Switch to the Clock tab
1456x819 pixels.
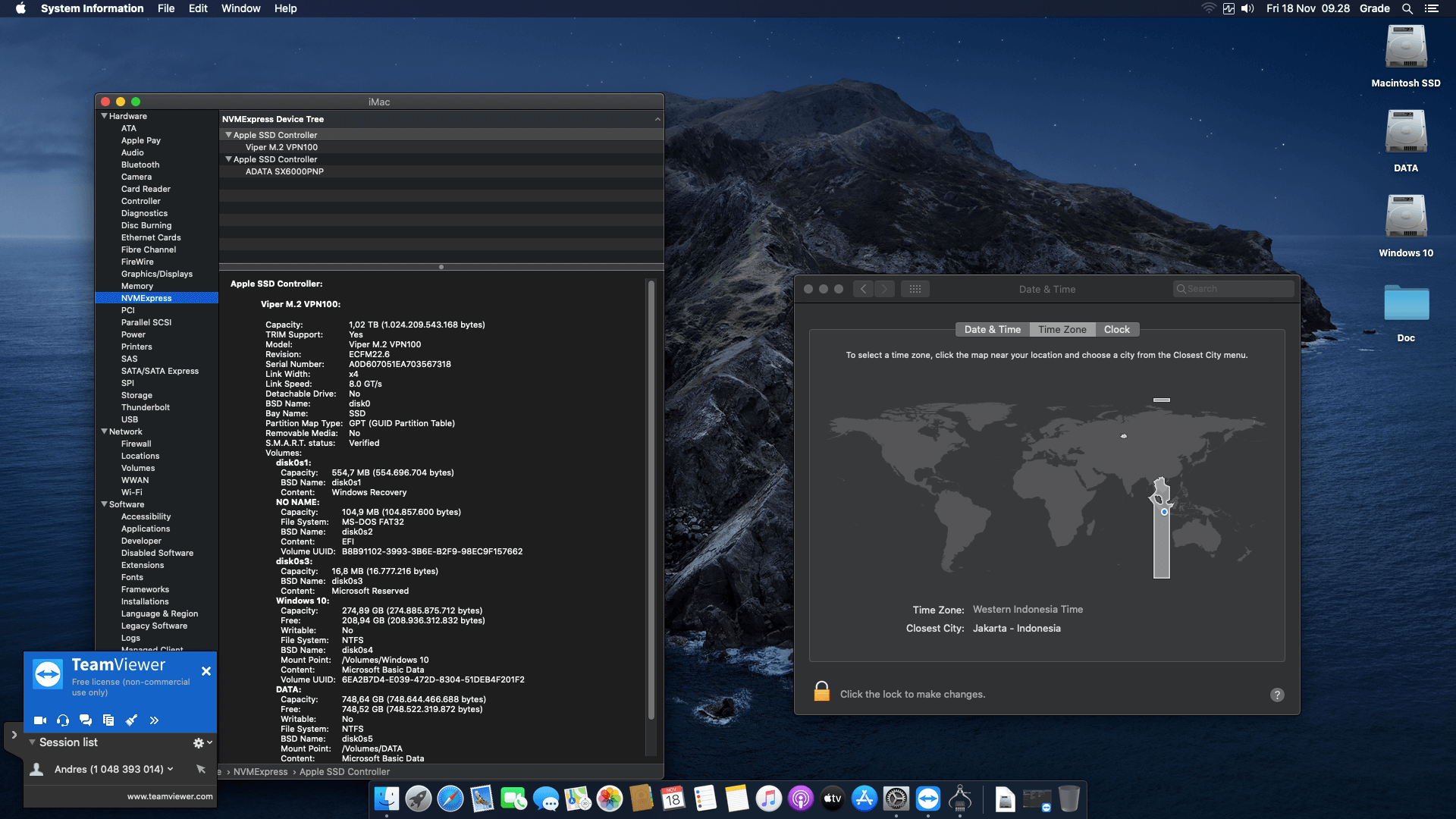point(1117,329)
